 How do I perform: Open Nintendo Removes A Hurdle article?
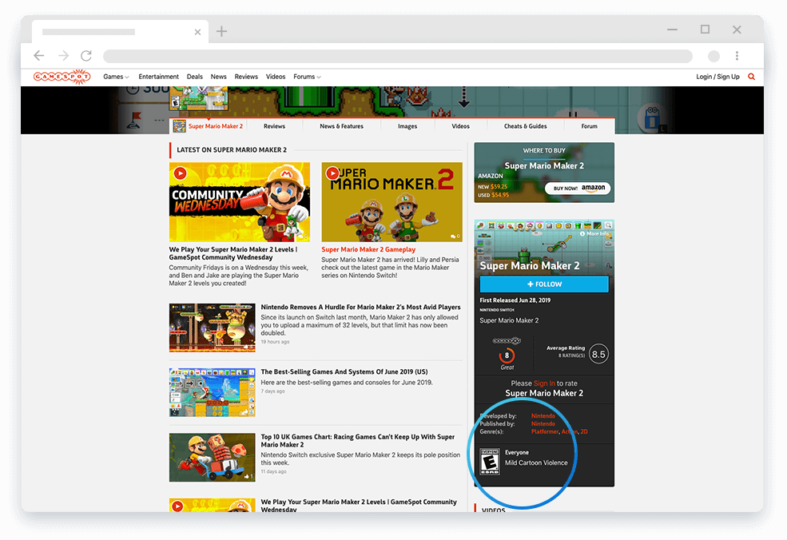pos(360,307)
